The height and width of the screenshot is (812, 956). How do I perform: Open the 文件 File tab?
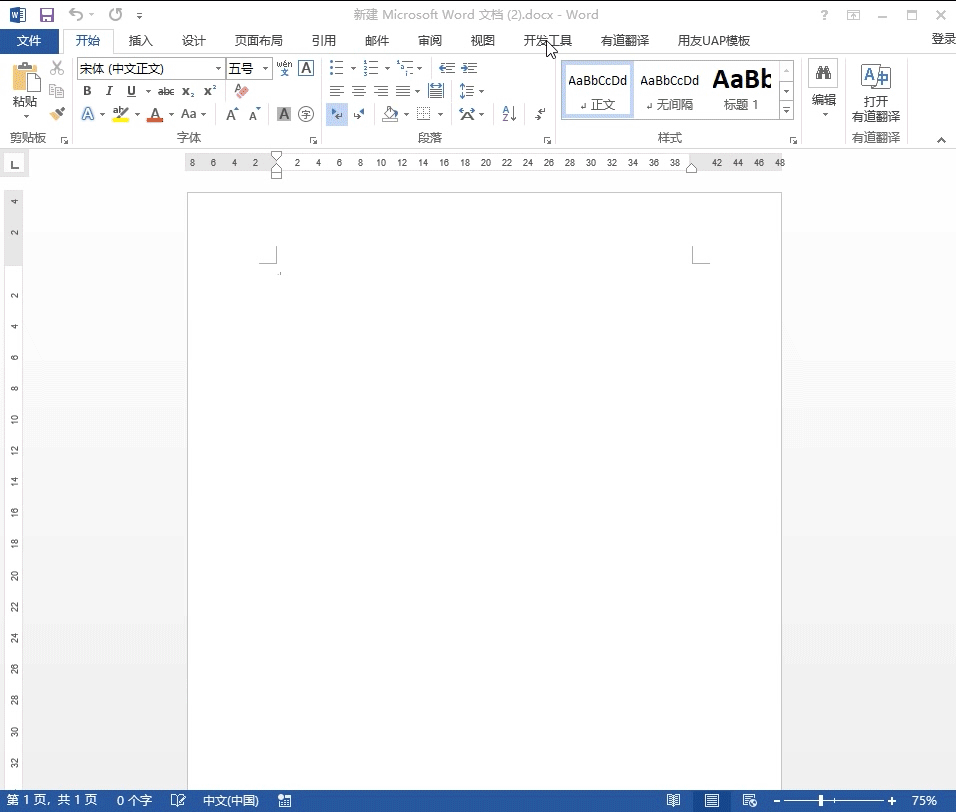29,41
